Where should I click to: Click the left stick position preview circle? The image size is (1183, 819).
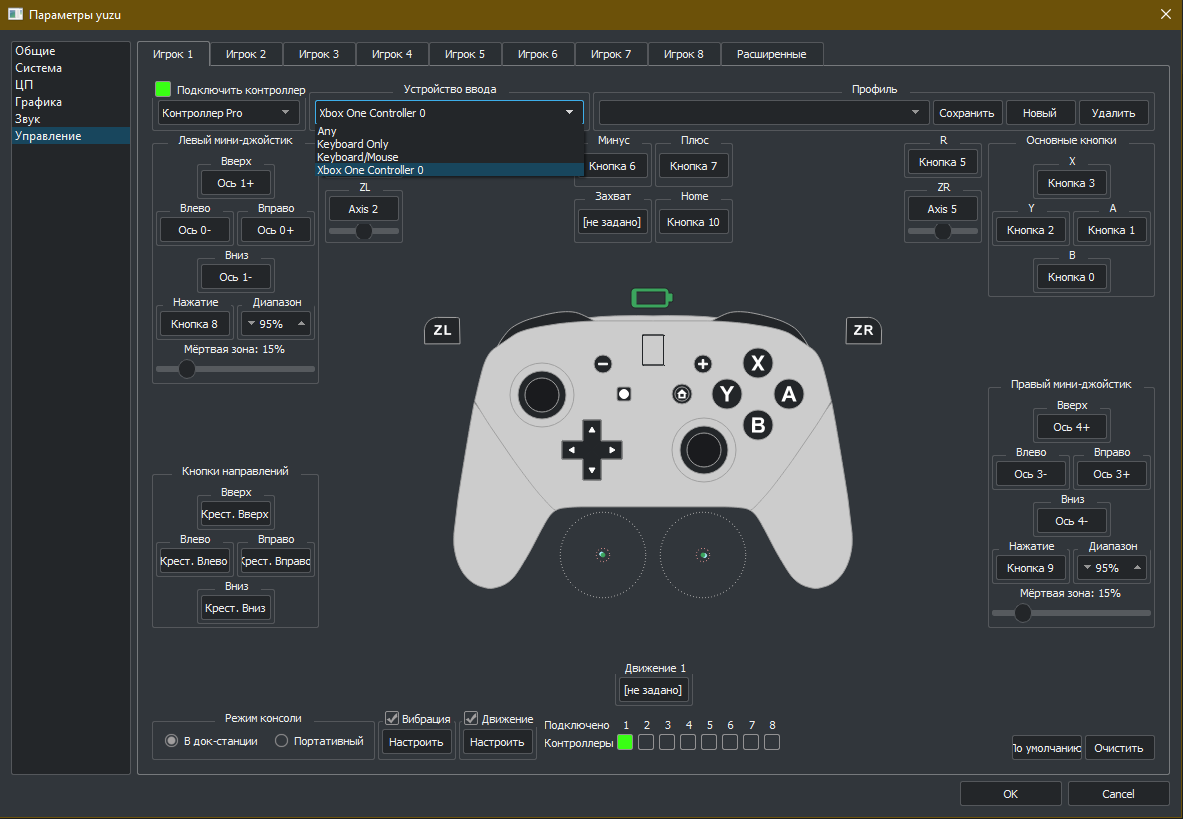602,554
